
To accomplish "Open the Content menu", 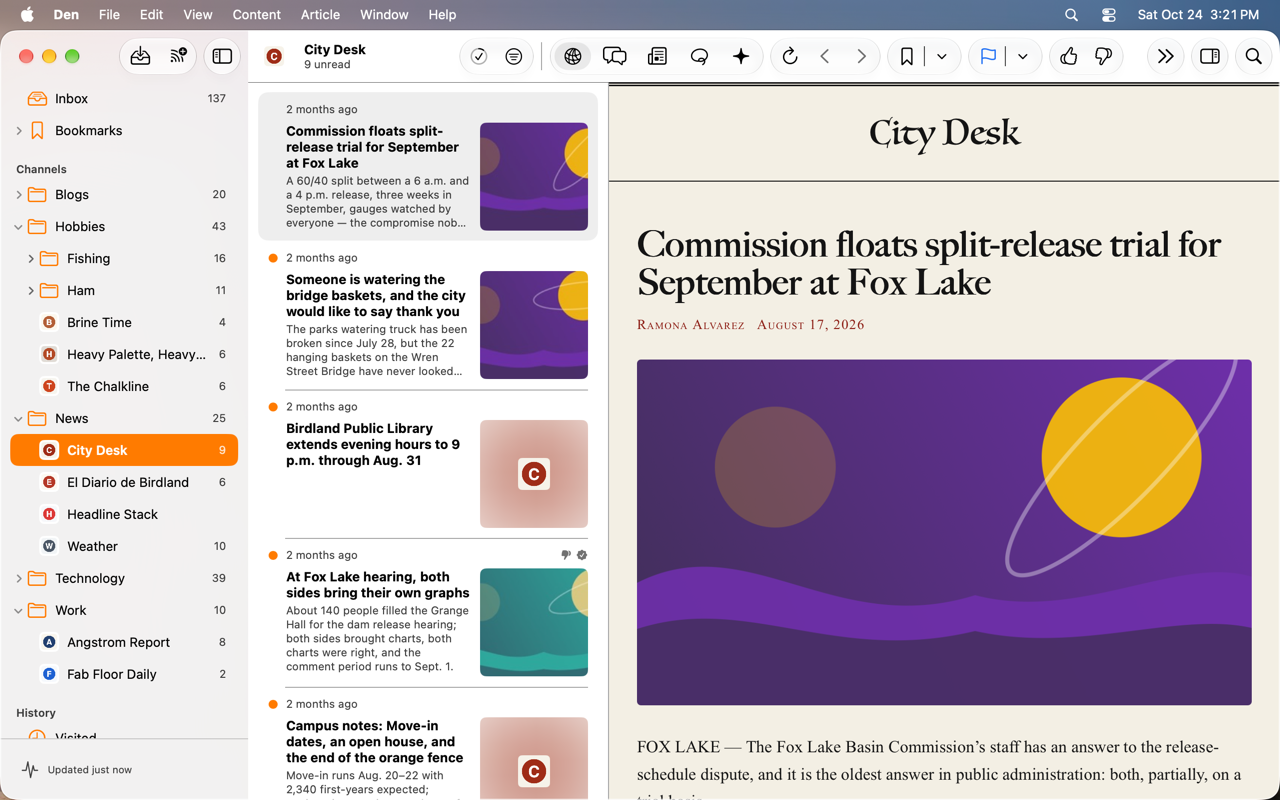I will pyautogui.click(x=256, y=15).
